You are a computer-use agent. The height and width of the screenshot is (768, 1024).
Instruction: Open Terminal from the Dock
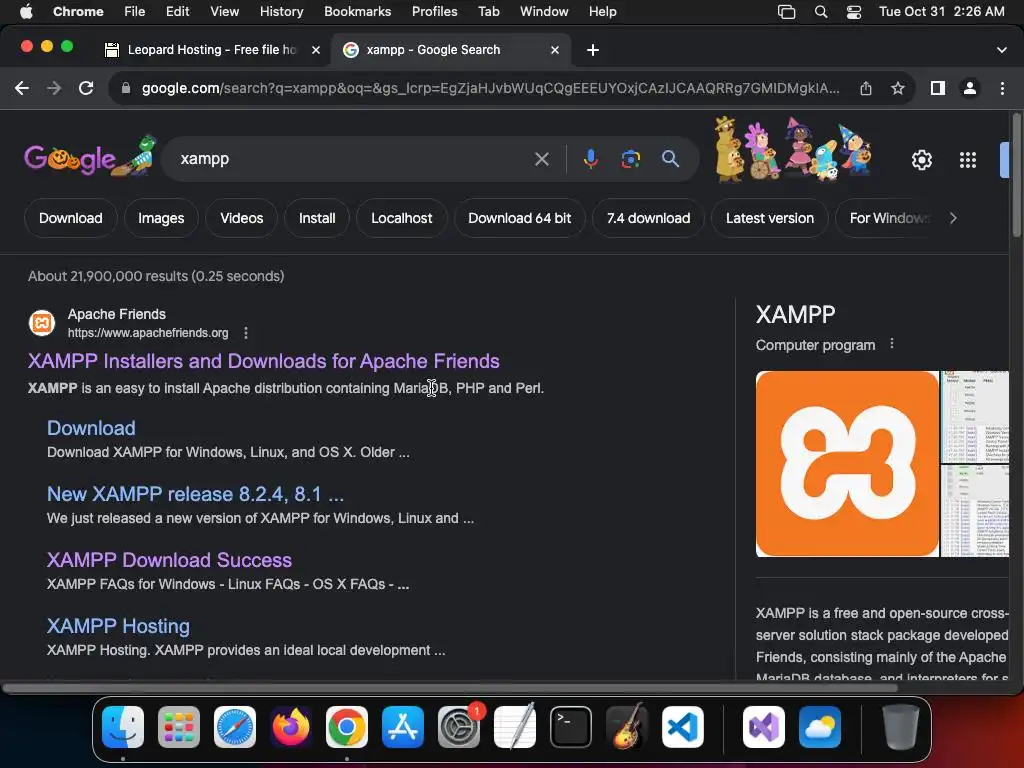[571, 727]
